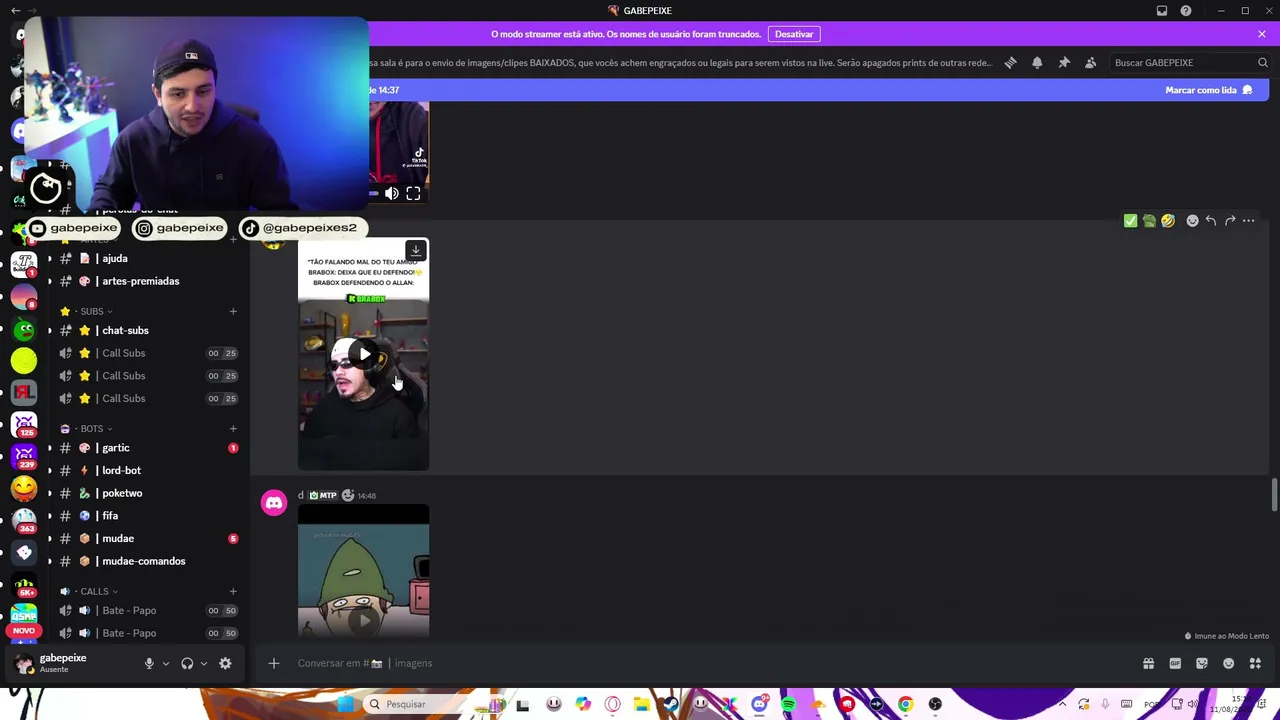Collapse the SUBS category
1280x720 pixels.
(x=92, y=311)
